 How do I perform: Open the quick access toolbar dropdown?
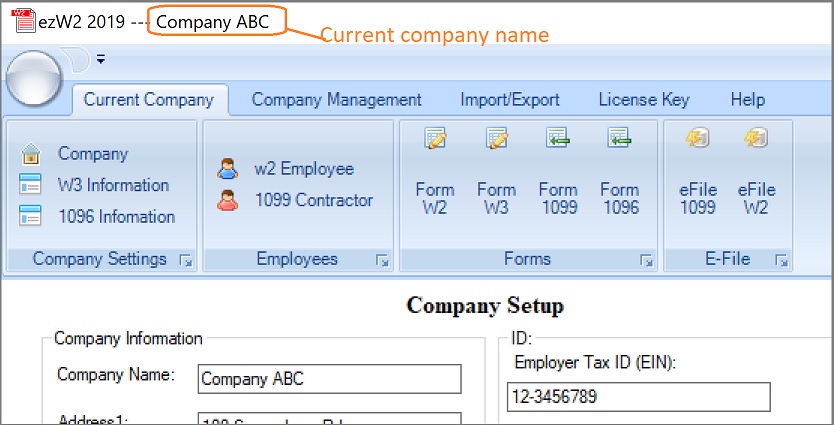101,59
